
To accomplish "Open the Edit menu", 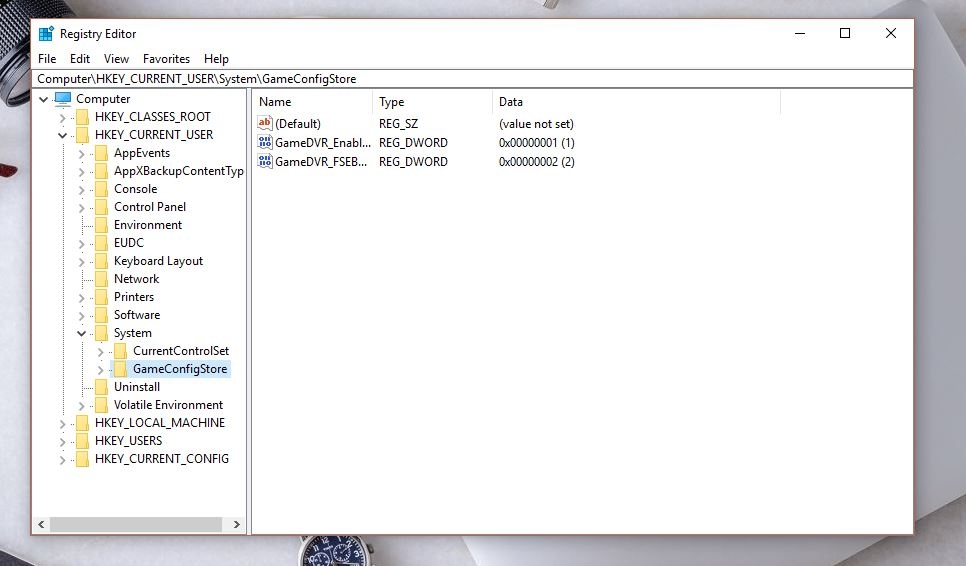I will tap(79, 59).
